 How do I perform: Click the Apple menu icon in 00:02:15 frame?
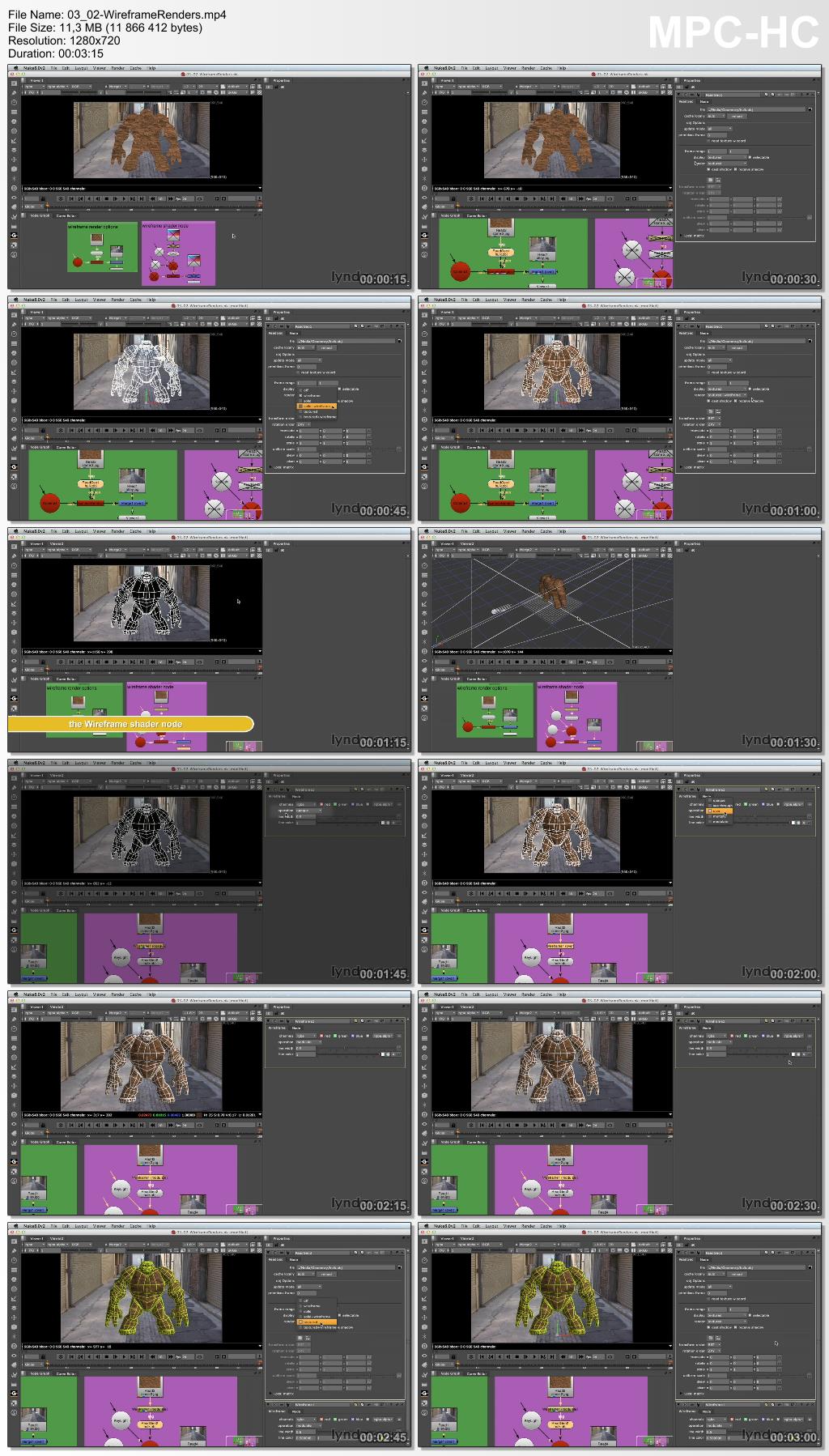[x=15, y=994]
